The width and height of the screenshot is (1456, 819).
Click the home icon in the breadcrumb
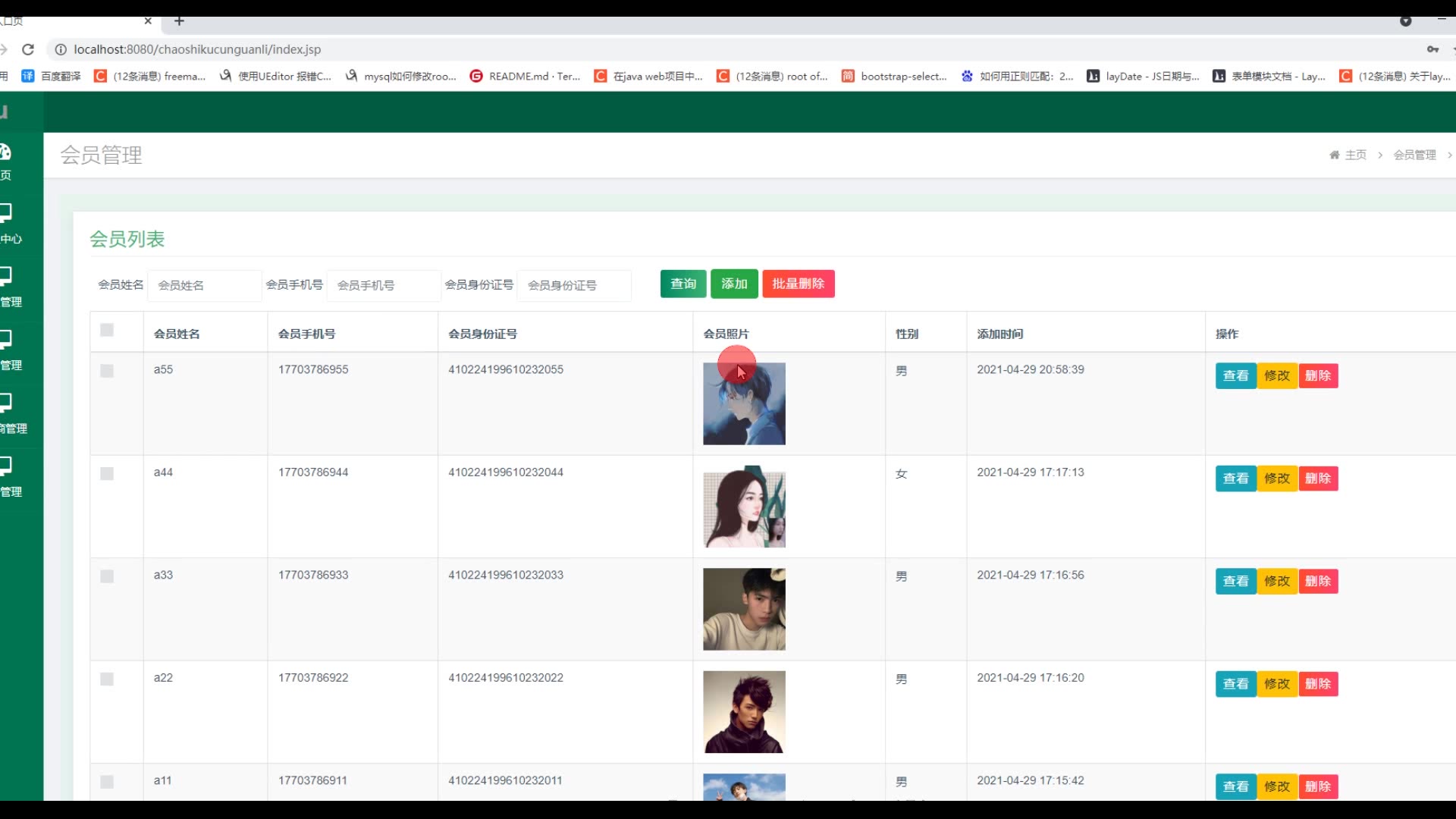[1334, 155]
